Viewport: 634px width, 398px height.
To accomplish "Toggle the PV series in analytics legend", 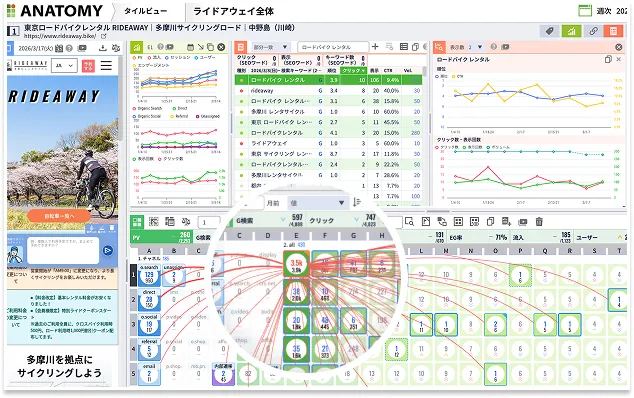I will pos(137,57).
